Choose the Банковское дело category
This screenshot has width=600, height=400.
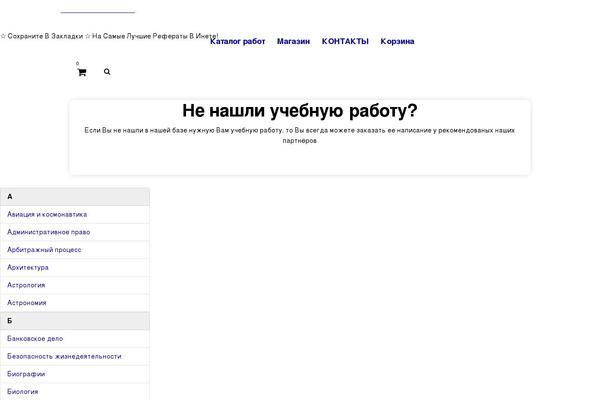[x=35, y=338]
